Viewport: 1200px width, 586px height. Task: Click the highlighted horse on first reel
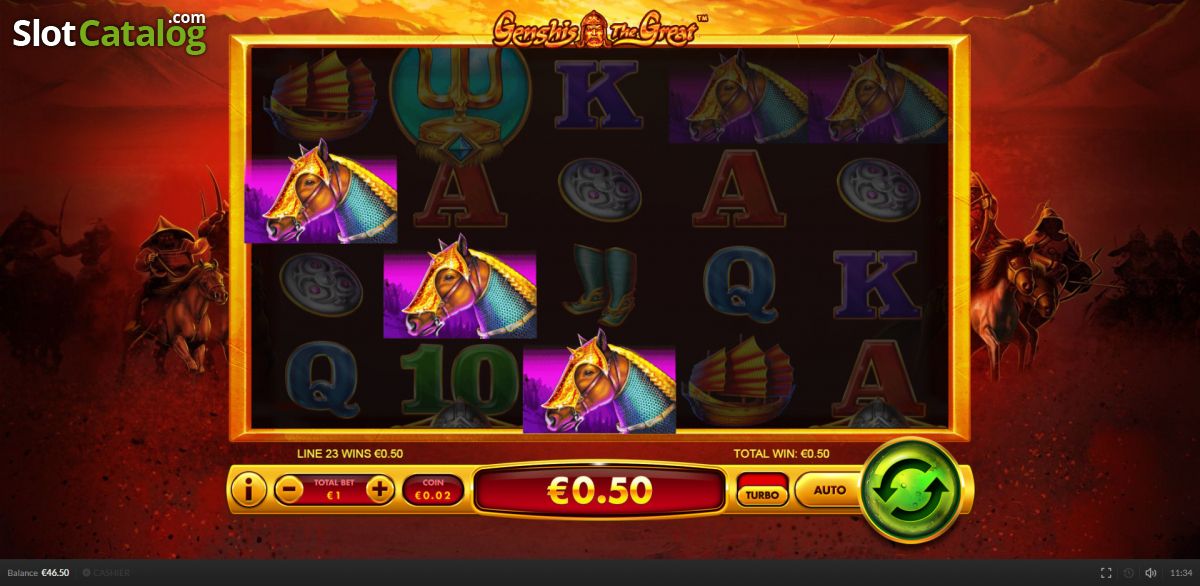click(x=321, y=199)
